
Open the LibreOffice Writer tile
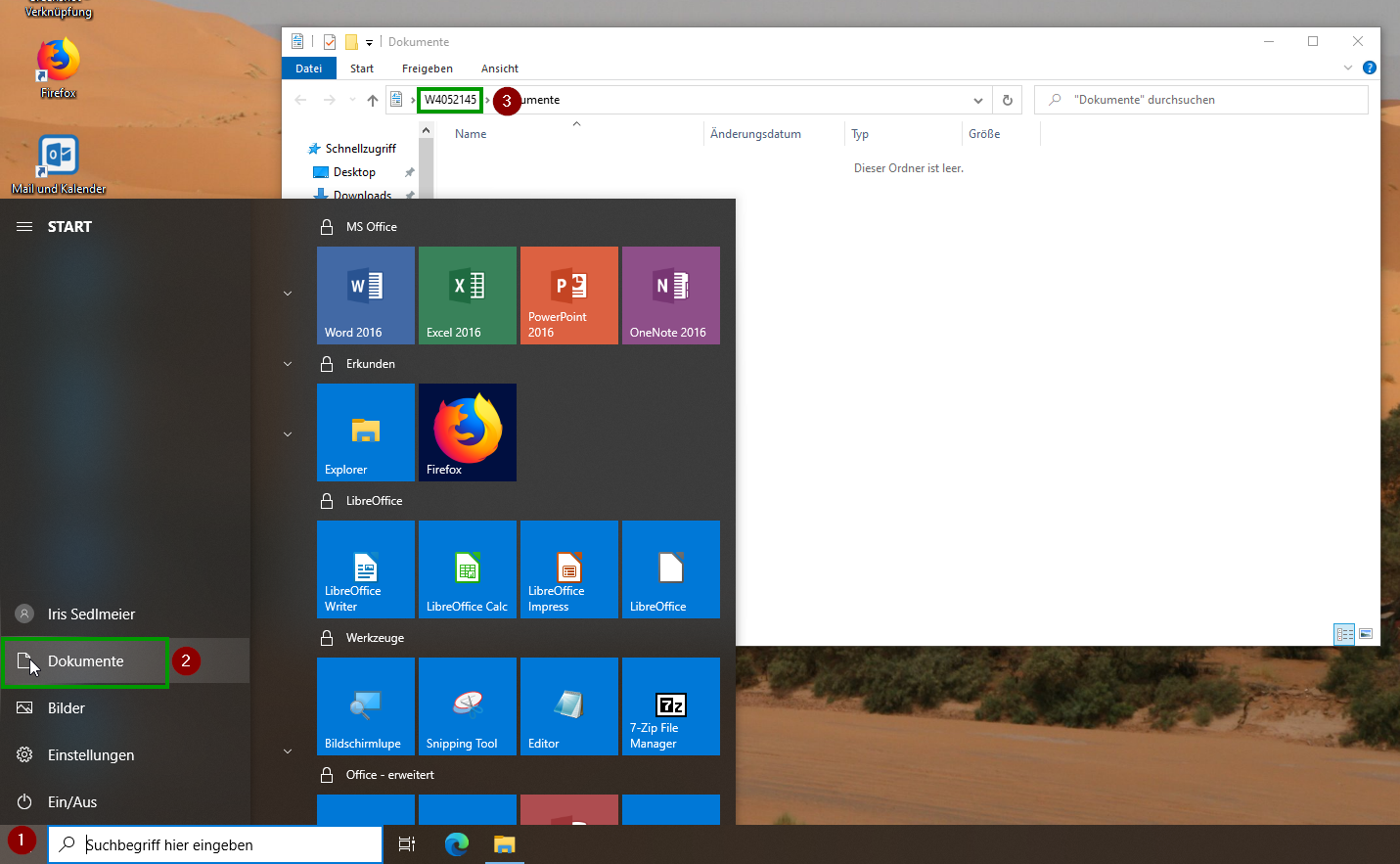[366, 569]
